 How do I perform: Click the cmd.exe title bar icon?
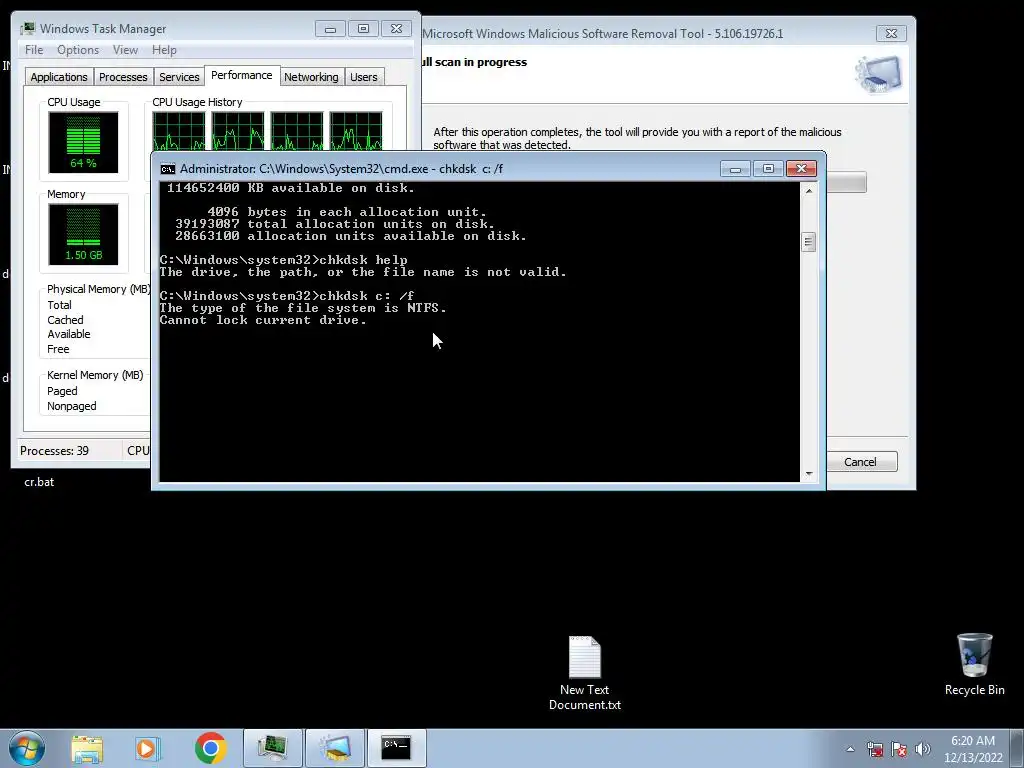pyautogui.click(x=168, y=169)
